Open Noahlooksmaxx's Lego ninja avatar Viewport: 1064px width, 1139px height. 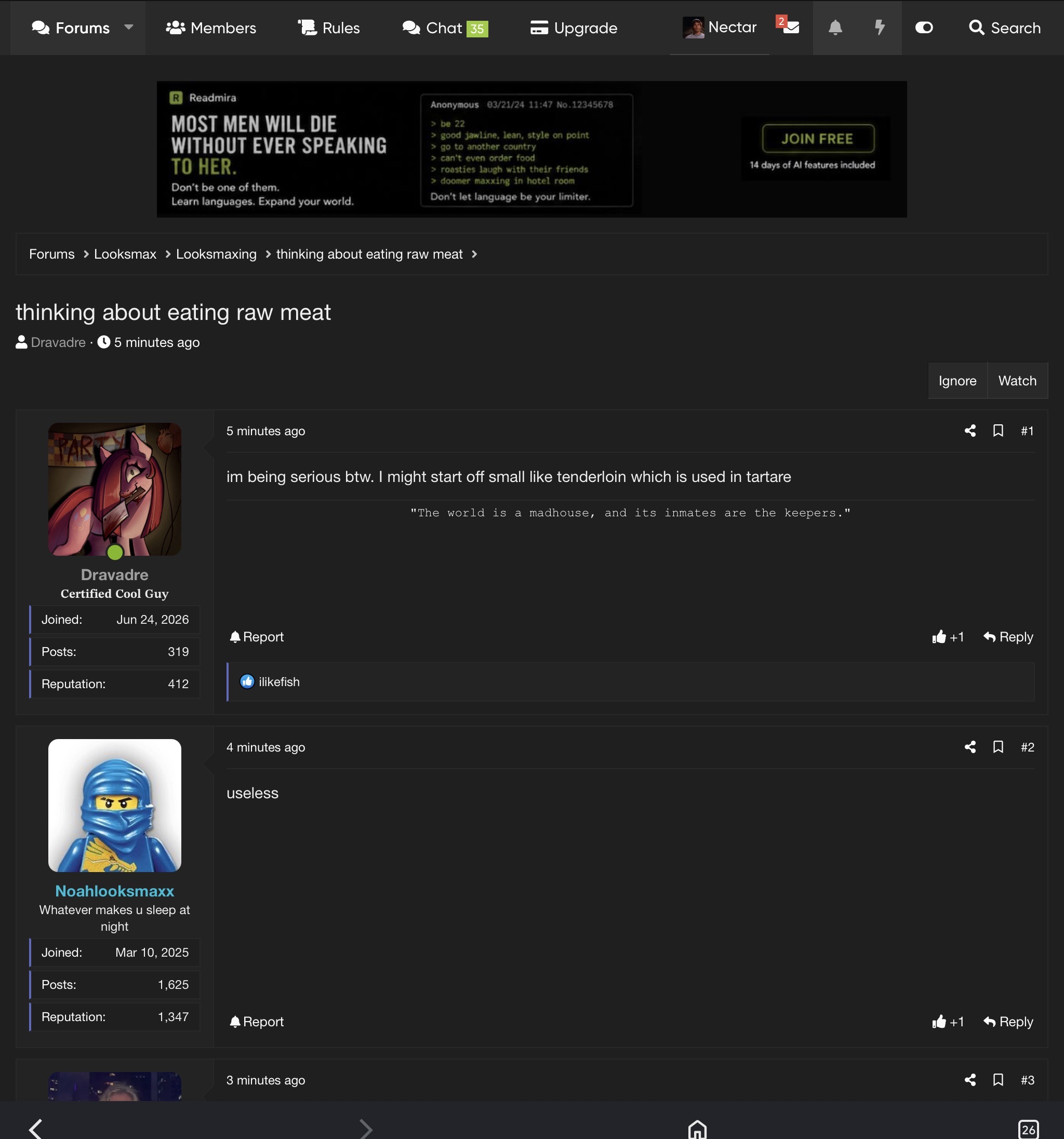115,806
